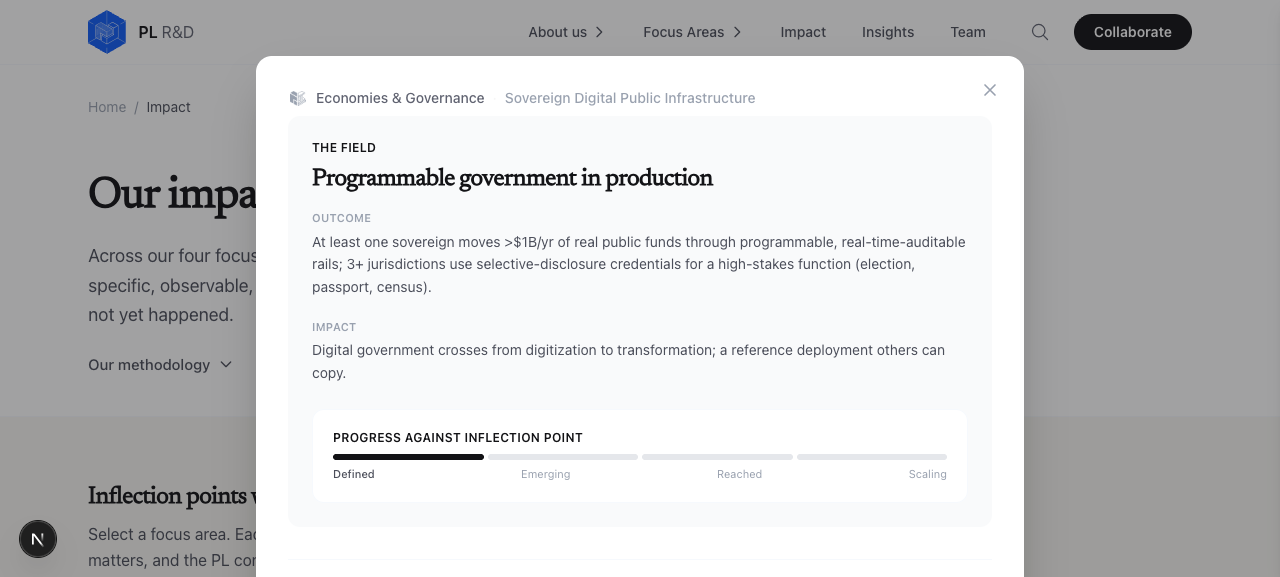Open the Insights nav item

[x=888, y=32]
